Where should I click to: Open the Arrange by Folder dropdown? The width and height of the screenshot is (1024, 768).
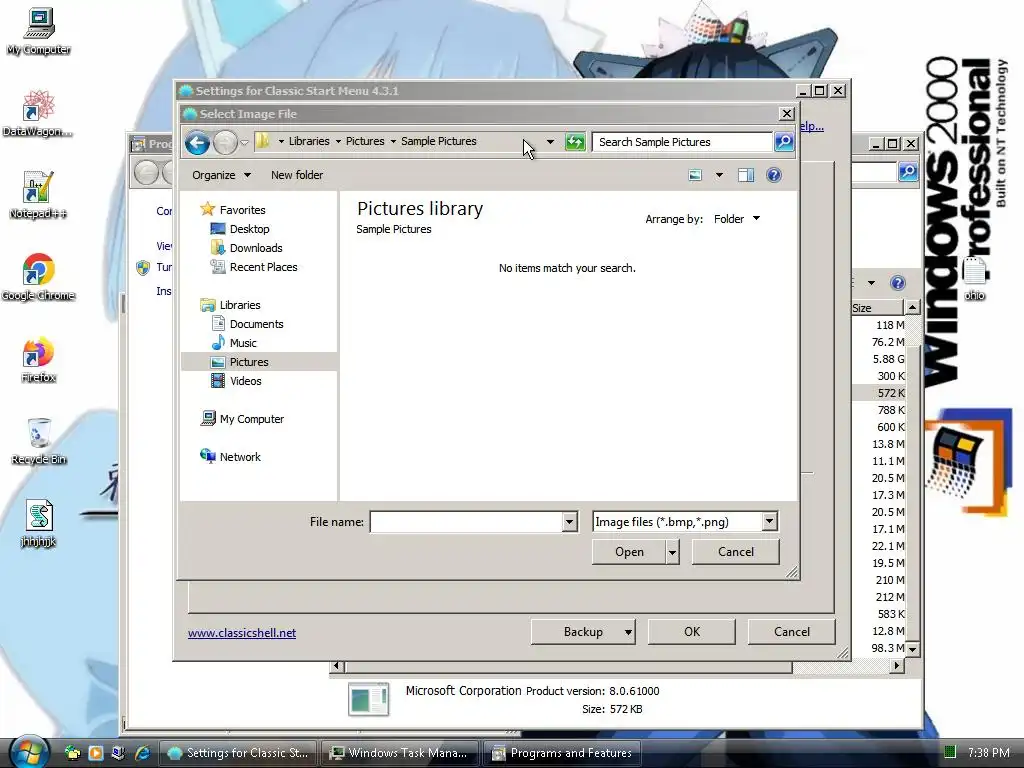click(x=737, y=219)
